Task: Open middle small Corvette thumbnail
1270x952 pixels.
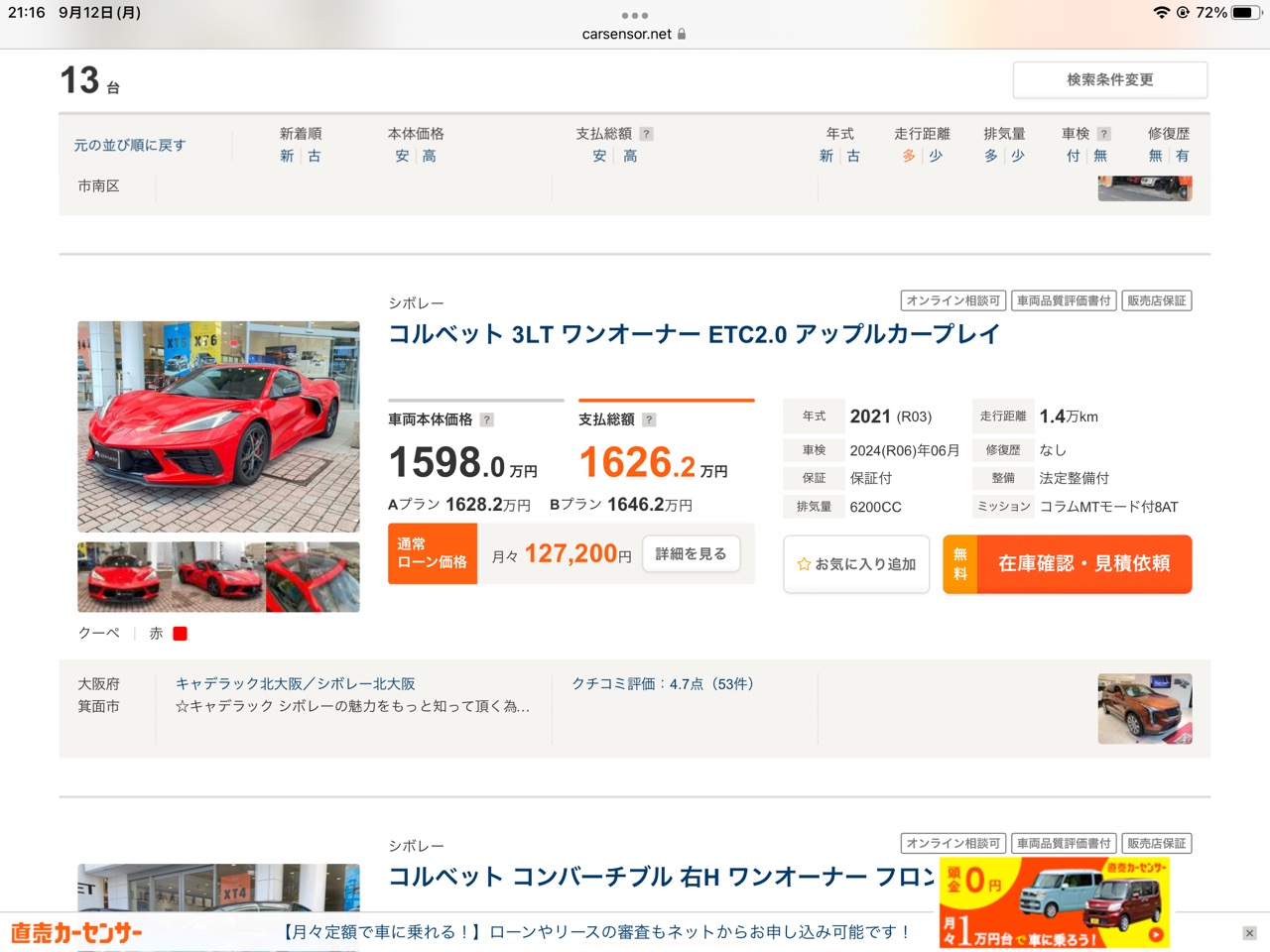Action: pos(218,576)
